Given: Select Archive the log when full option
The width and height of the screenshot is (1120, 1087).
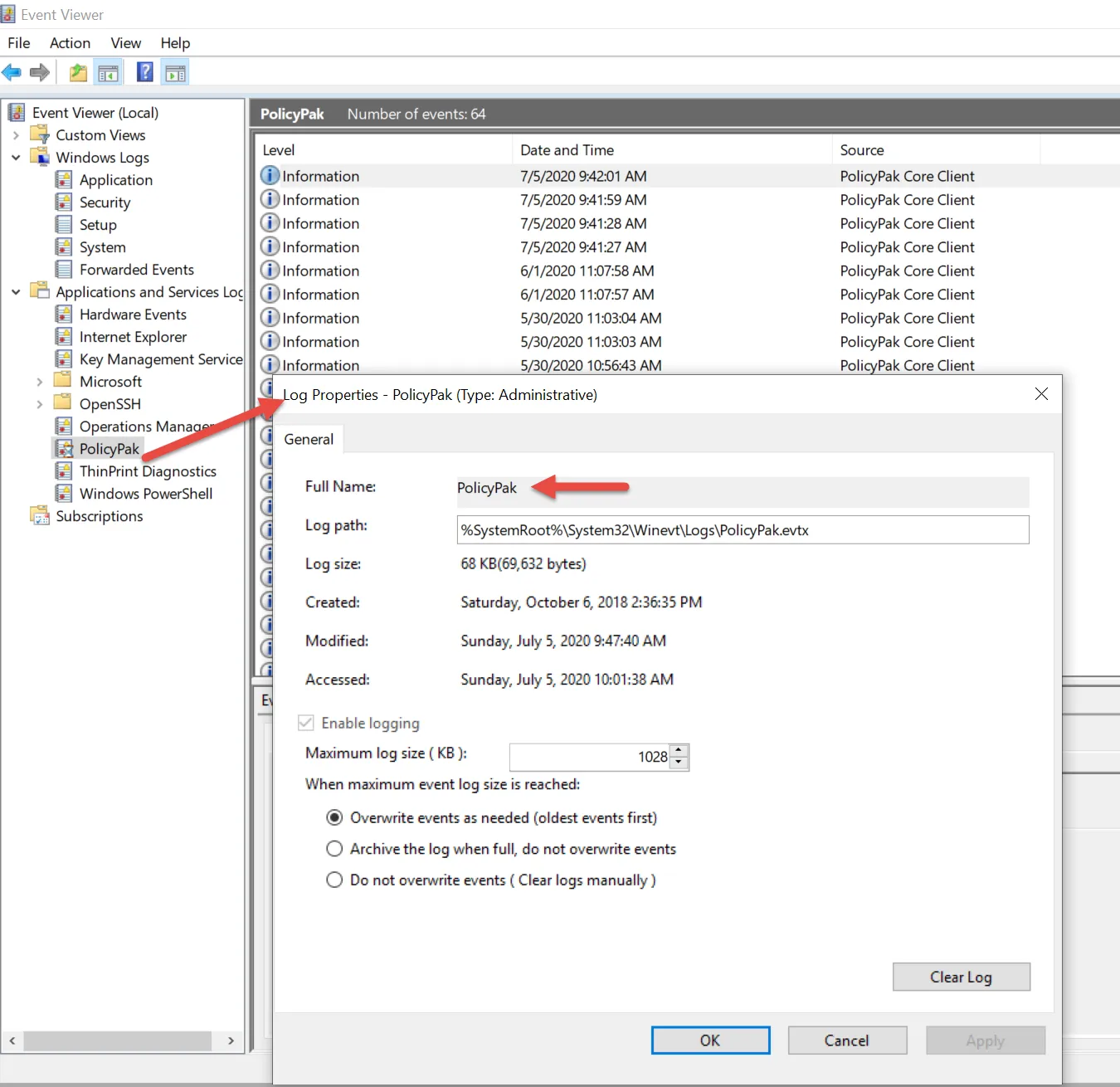Looking at the screenshot, I should pyautogui.click(x=334, y=849).
